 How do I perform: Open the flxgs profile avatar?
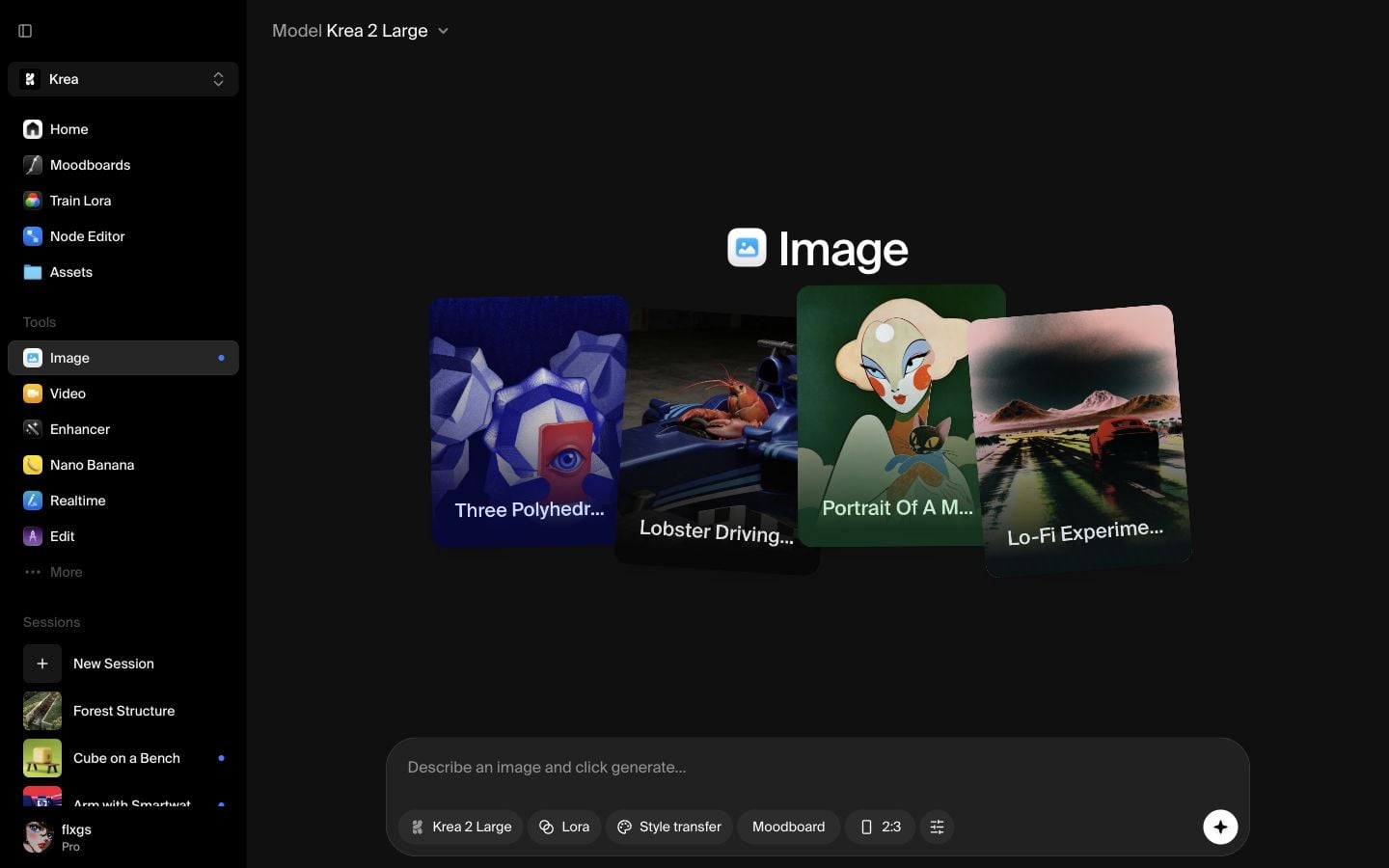point(39,836)
